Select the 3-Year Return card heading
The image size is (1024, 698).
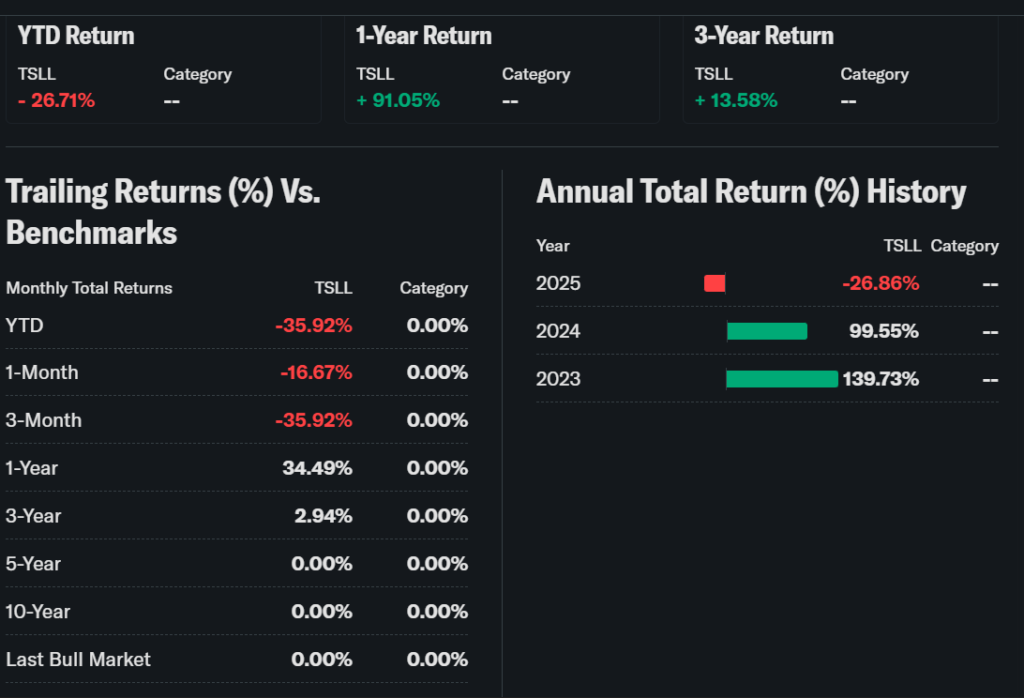click(764, 36)
